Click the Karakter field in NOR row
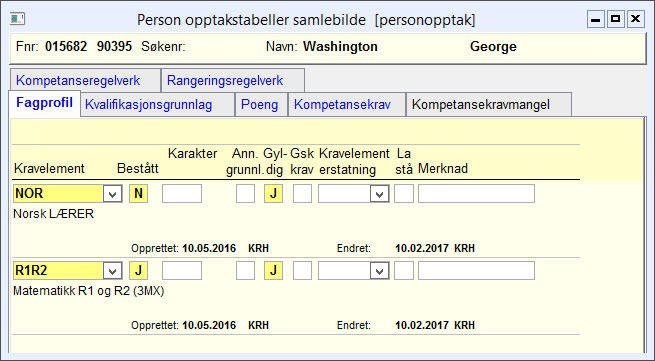 182,194
